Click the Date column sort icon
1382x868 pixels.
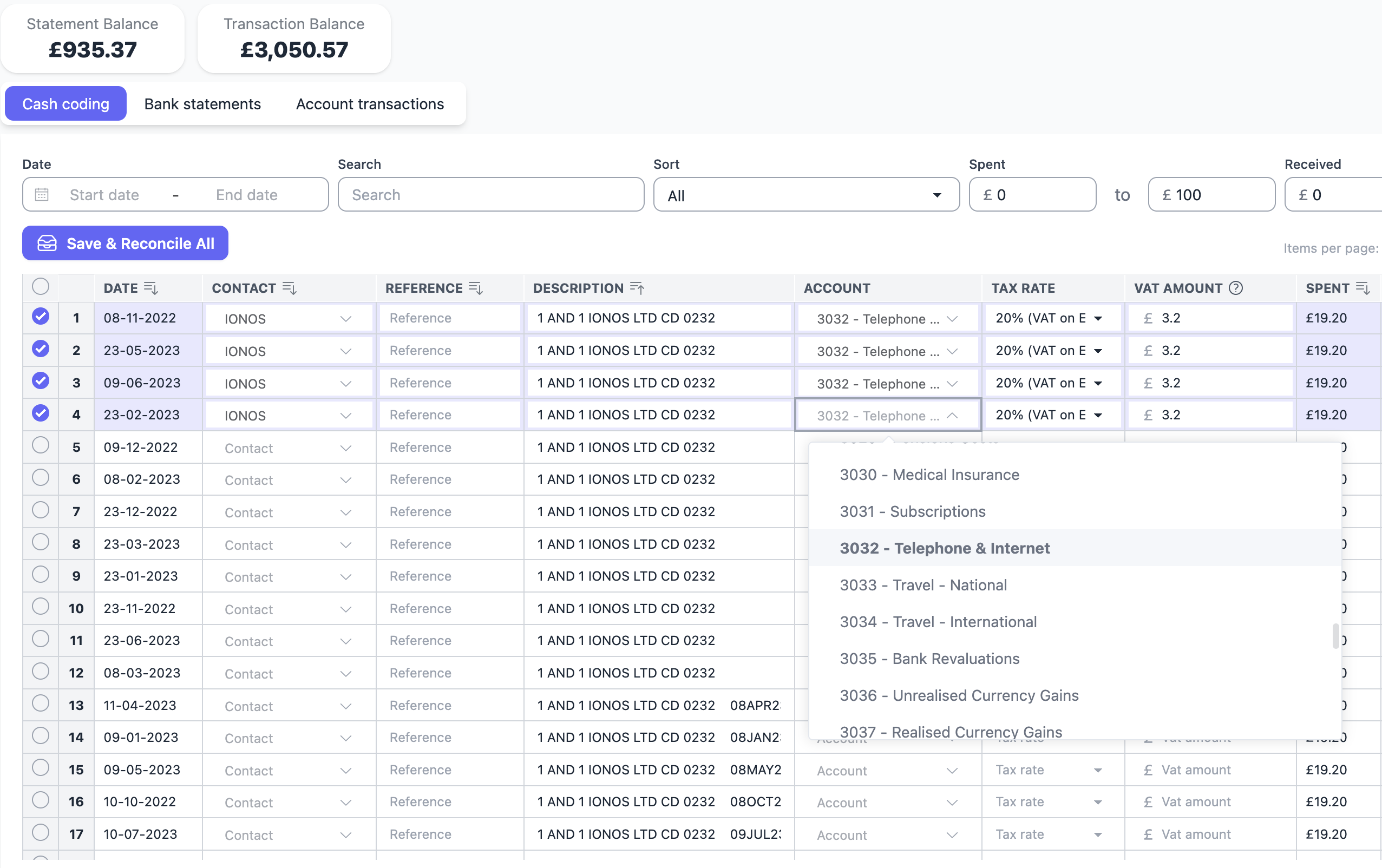pos(151,288)
